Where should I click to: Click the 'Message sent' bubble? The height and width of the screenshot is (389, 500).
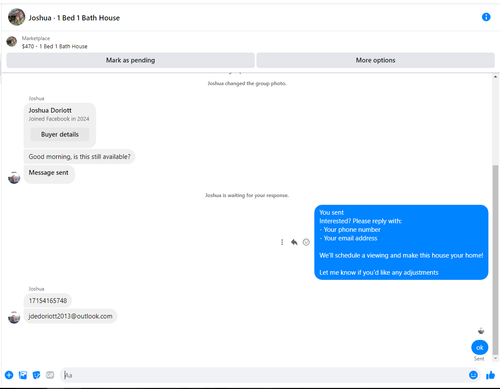[x=49, y=174]
